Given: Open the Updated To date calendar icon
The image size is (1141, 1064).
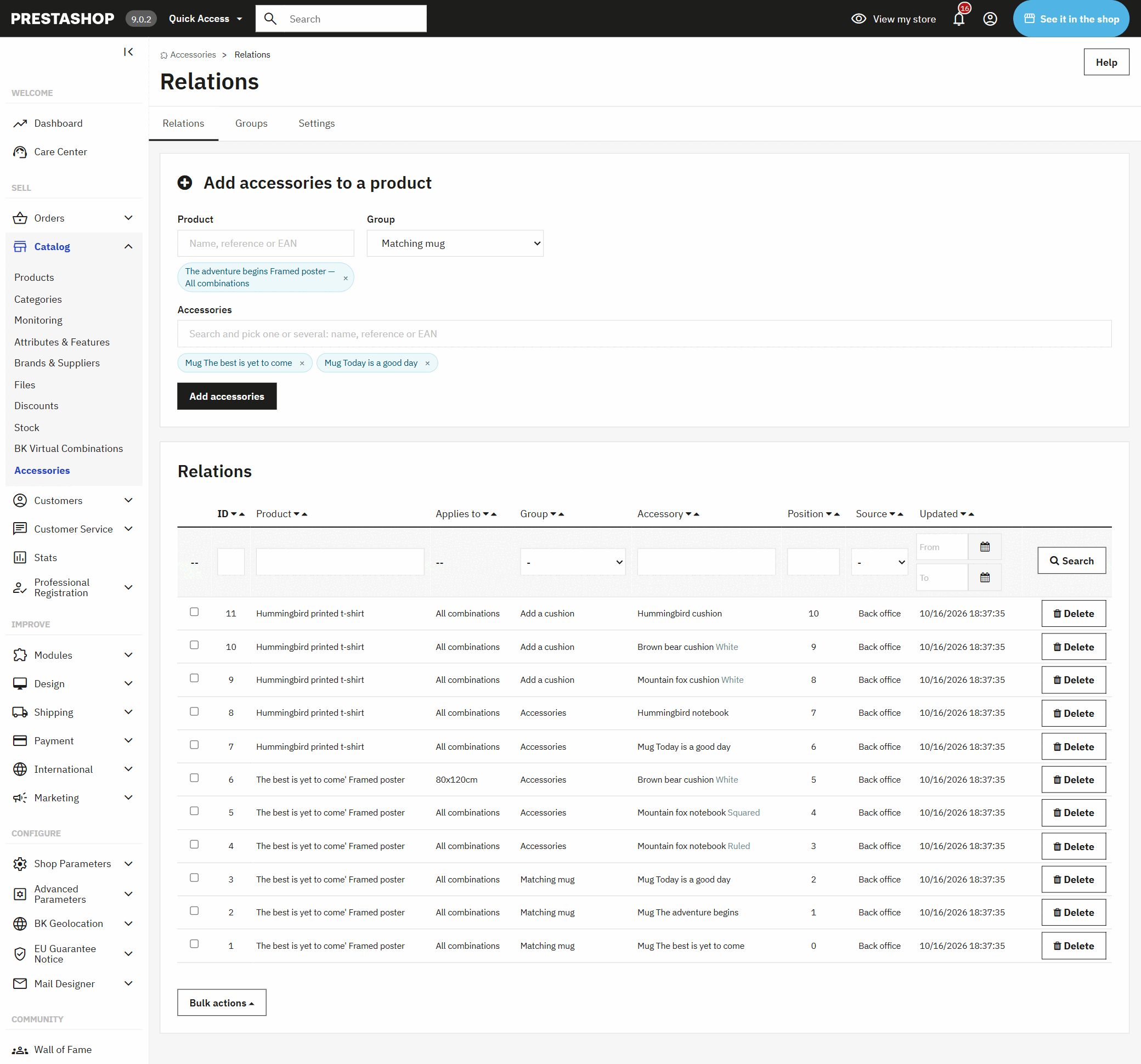Looking at the screenshot, I should [984, 578].
